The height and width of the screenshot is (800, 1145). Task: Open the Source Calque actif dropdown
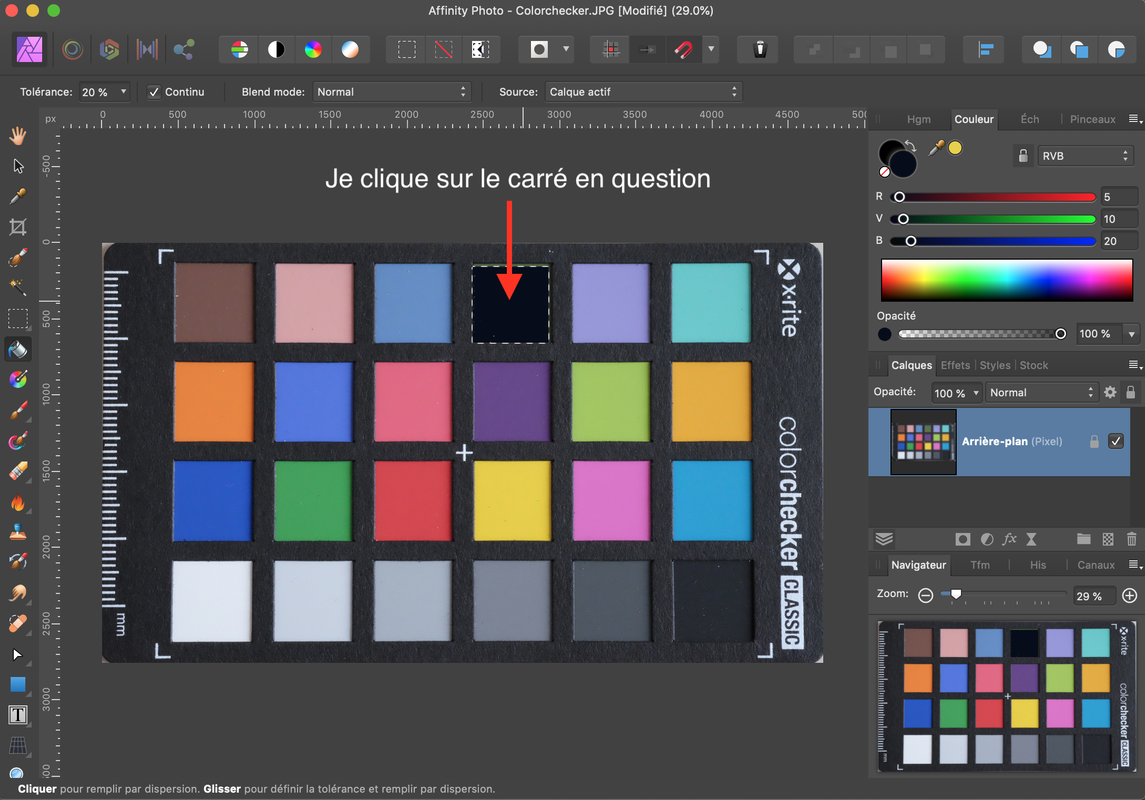click(x=643, y=92)
